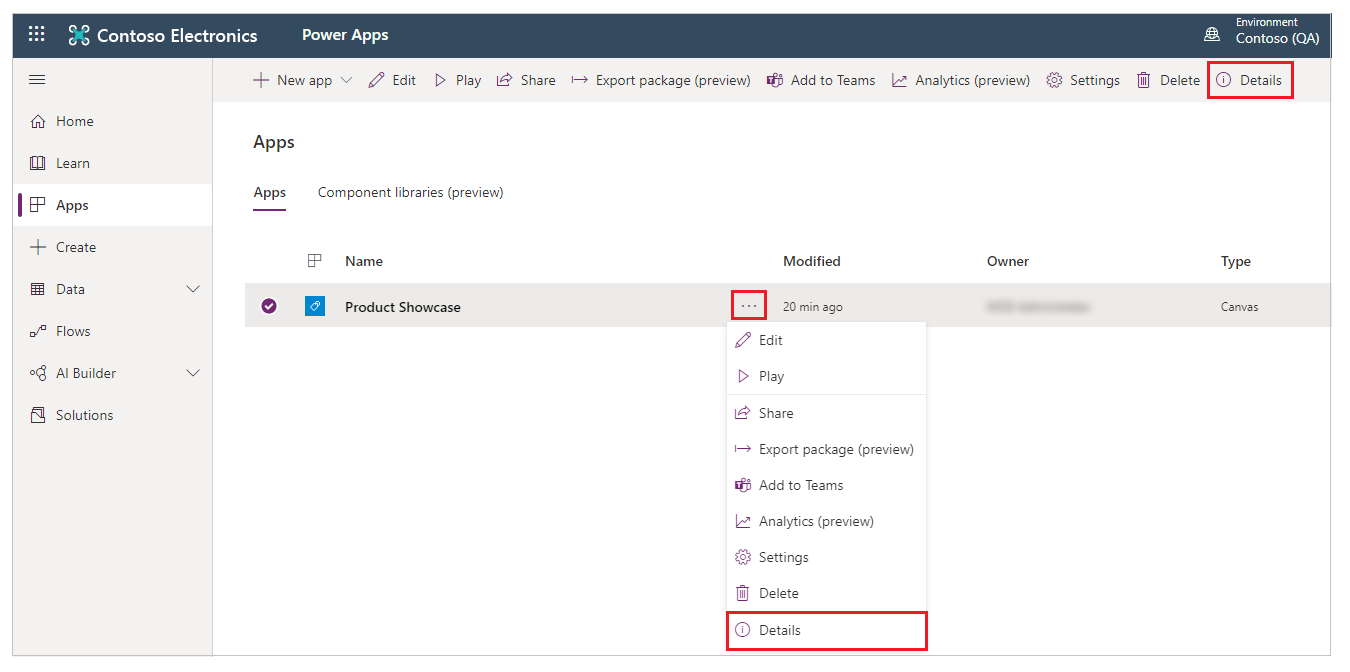This screenshot has height=672, width=1350.
Task: Open Analytics (preview) from the toolbar
Action: tap(959, 80)
